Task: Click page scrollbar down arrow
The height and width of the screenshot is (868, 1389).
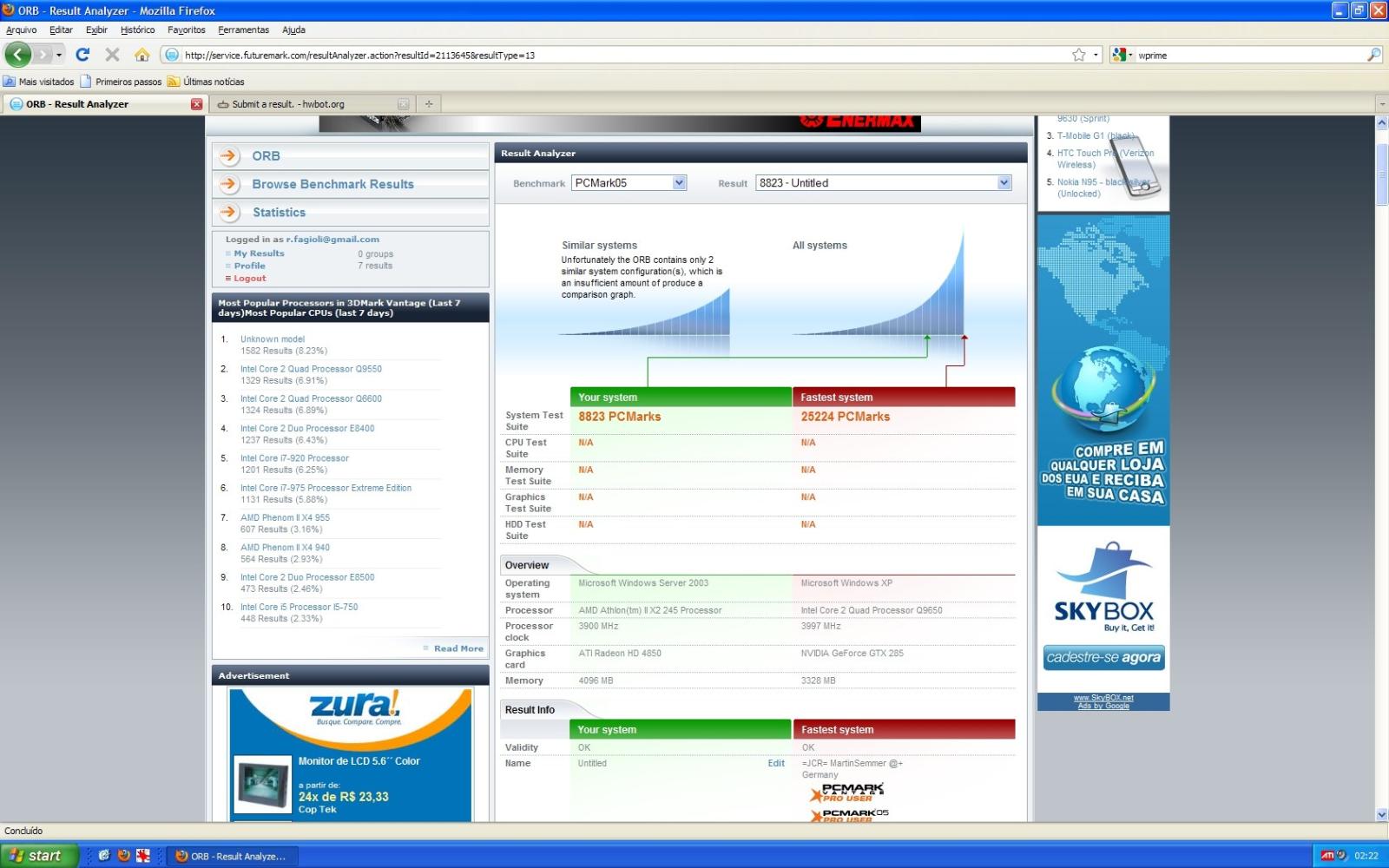Action: (x=1382, y=814)
